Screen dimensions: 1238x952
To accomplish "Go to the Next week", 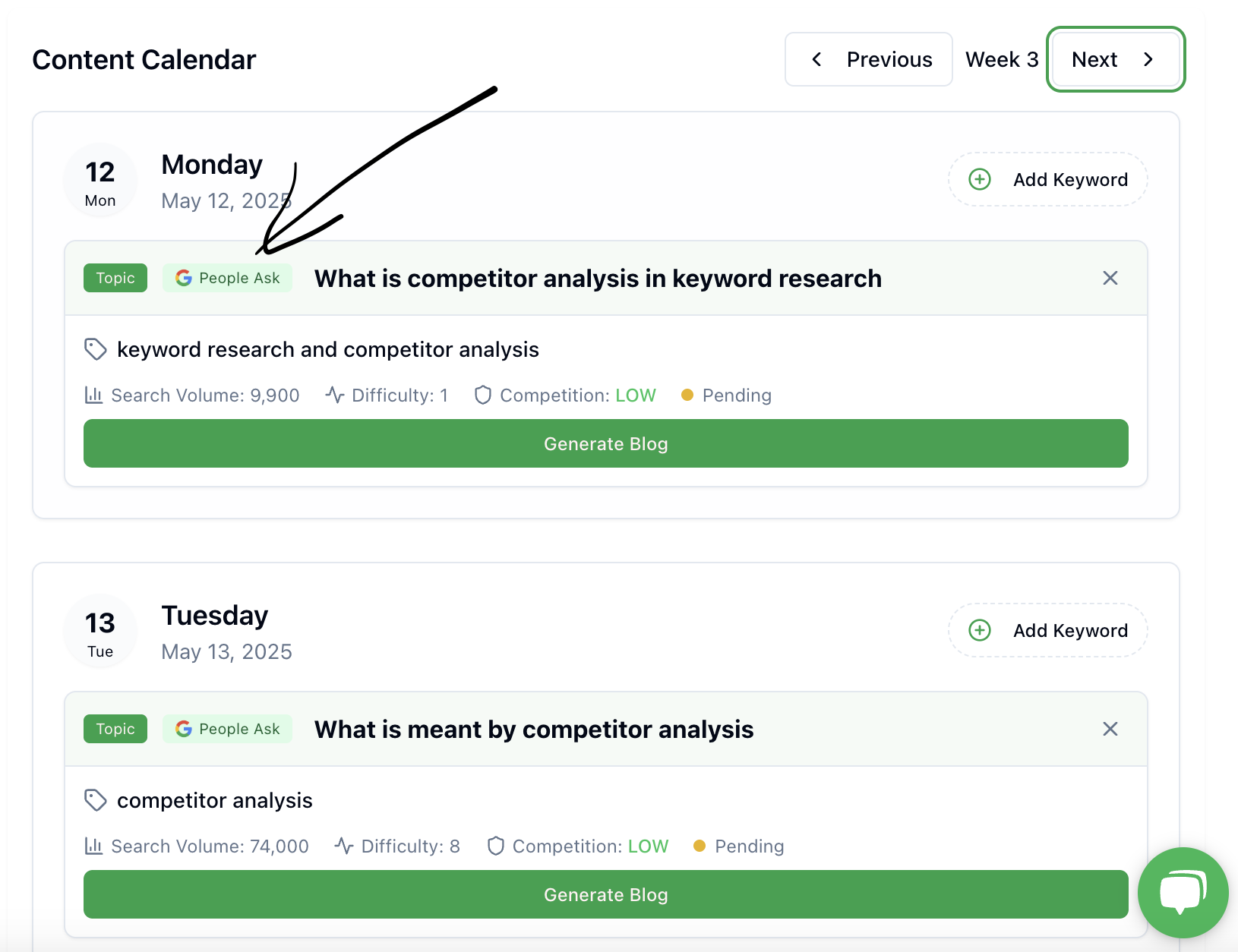I will [1115, 59].
